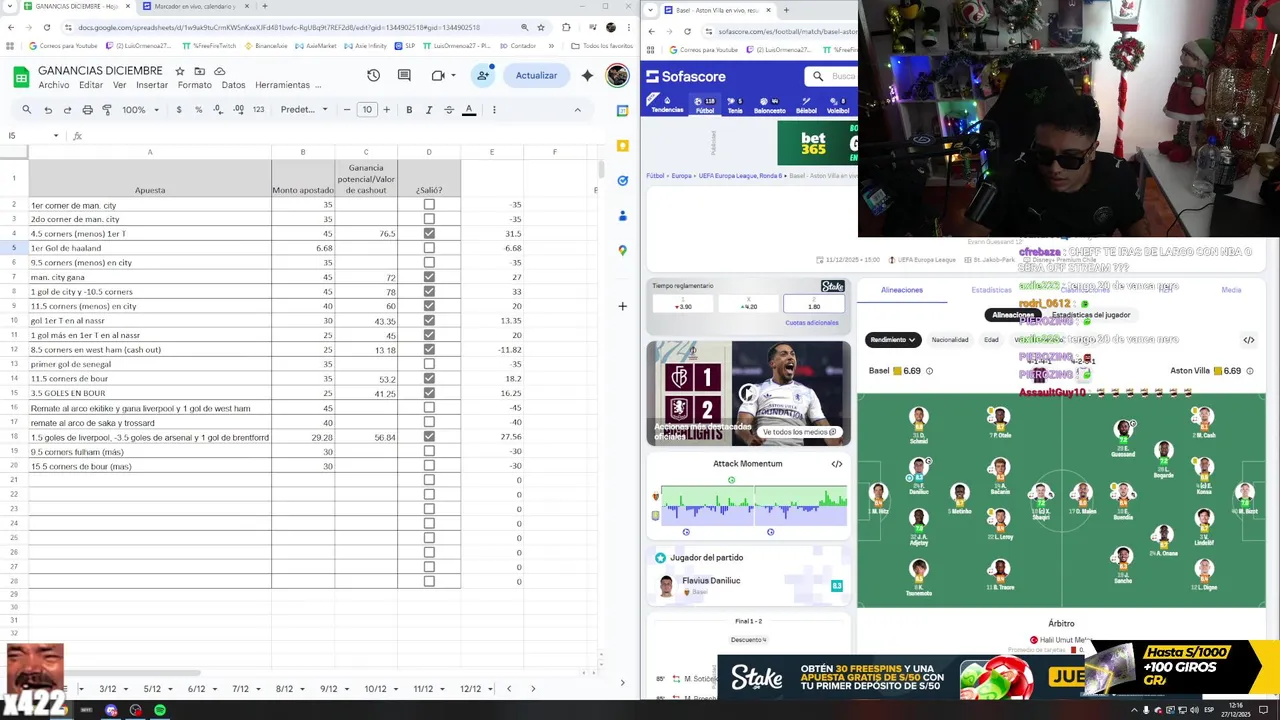The width and height of the screenshot is (1280, 720).
Task: Check box for 9.5 corners fulham (más)
Action: tap(429, 451)
